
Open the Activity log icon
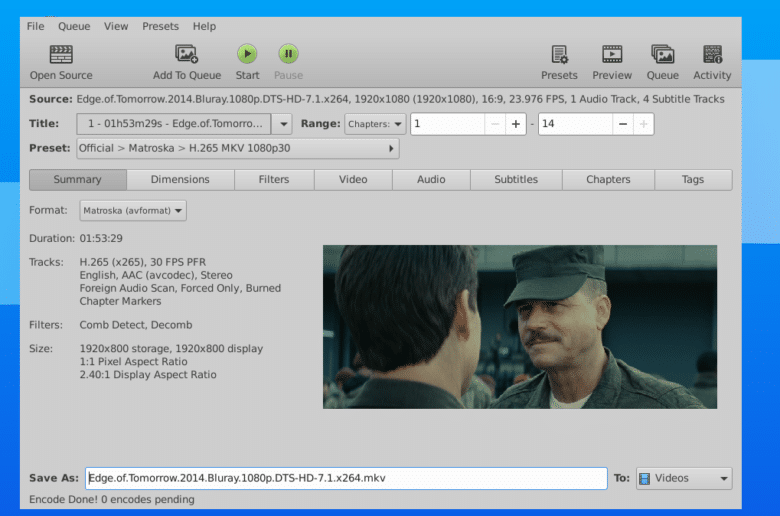coord(712,54)
